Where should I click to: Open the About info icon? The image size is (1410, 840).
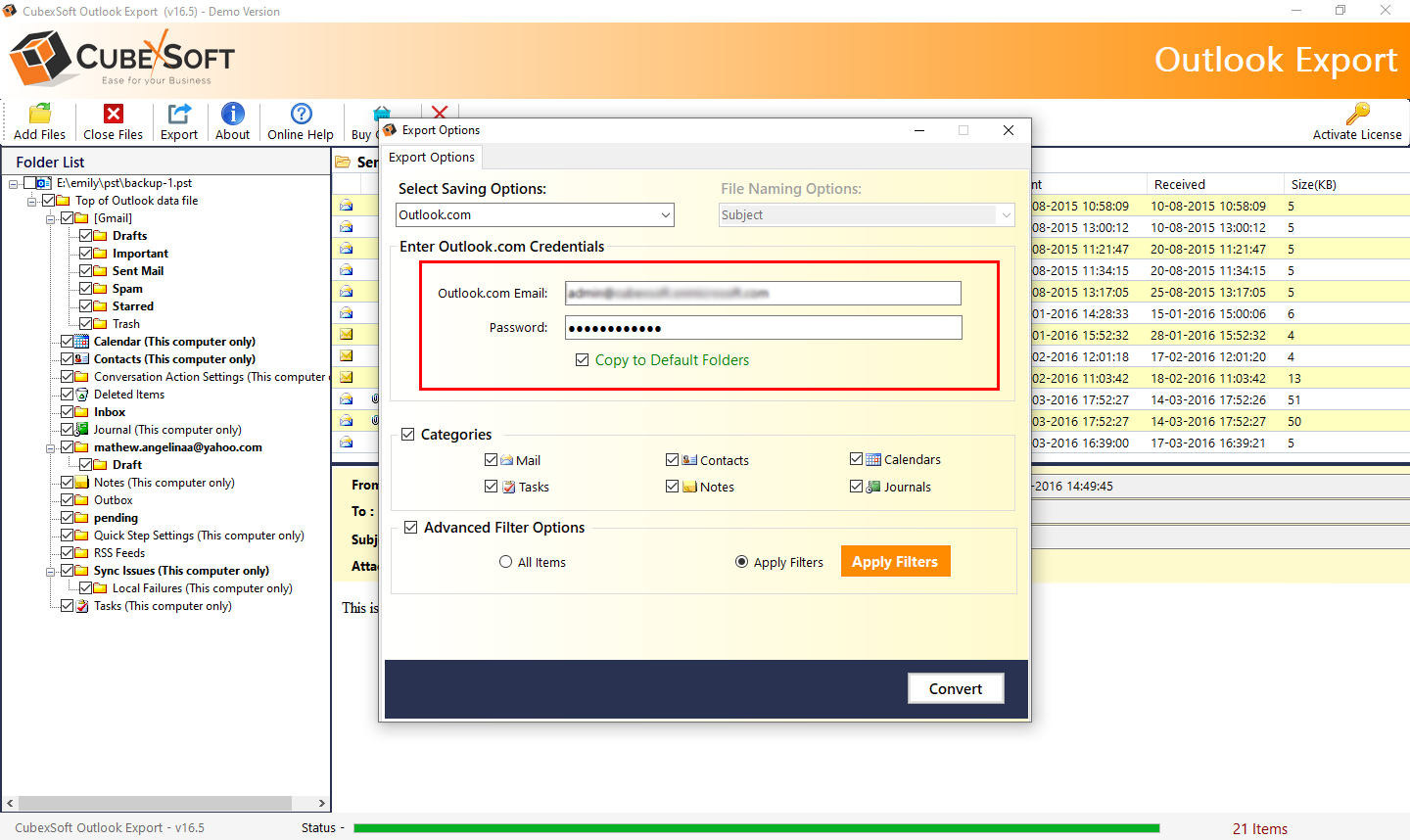coord(233,114)
